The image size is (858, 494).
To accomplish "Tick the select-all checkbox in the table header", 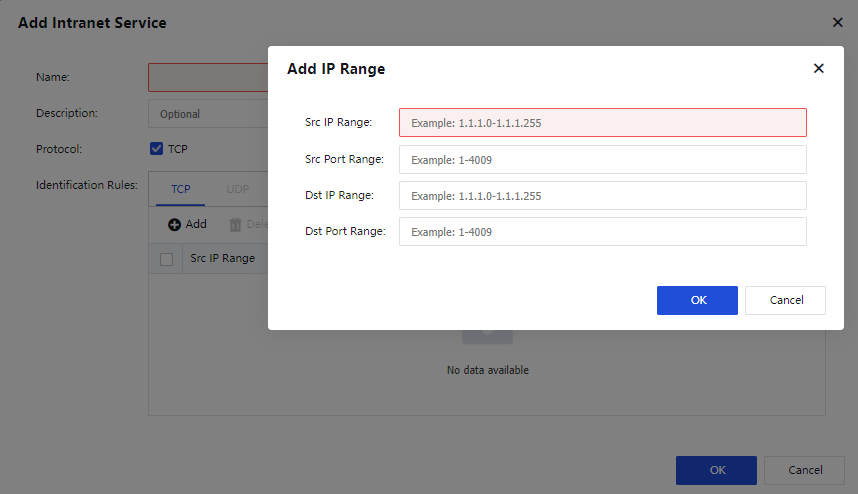I will 167,259.
